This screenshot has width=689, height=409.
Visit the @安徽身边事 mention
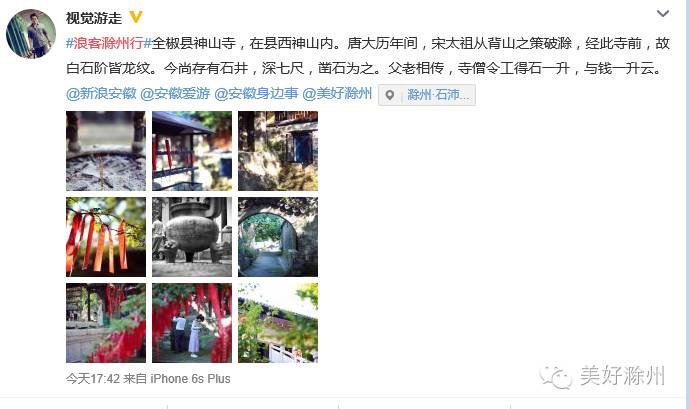tap(257, 94)
